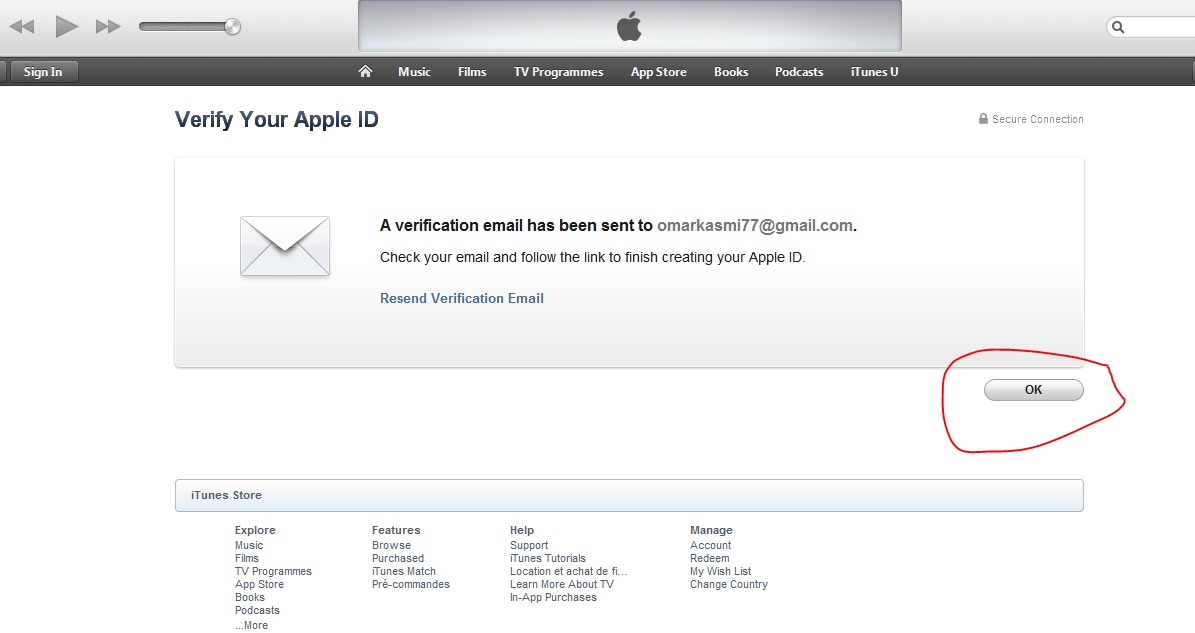Click the rewind playback button
Viewport: 1195px width, 633px height.
22,27
